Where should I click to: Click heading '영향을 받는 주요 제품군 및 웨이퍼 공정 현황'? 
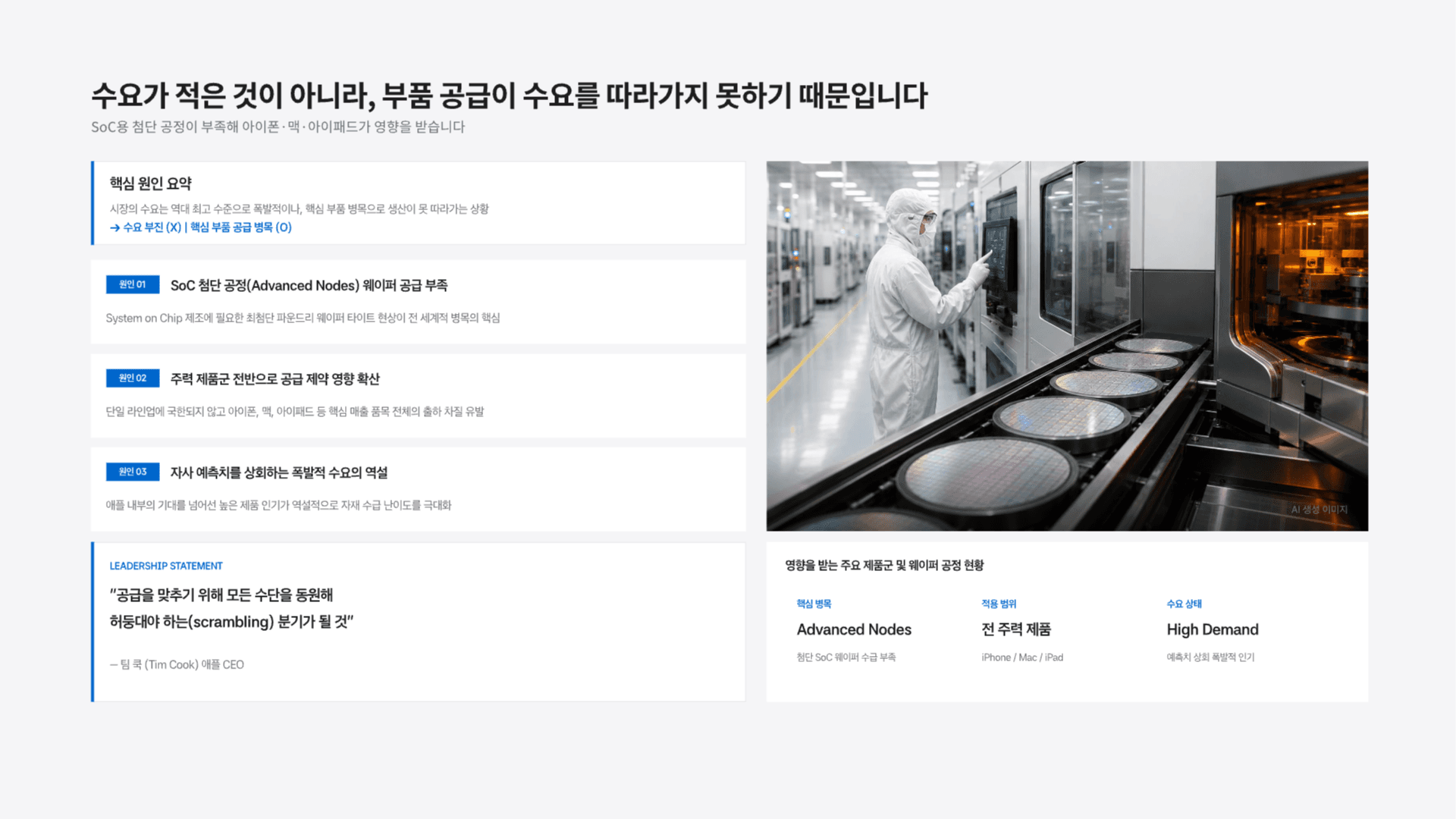click(884, 565)
